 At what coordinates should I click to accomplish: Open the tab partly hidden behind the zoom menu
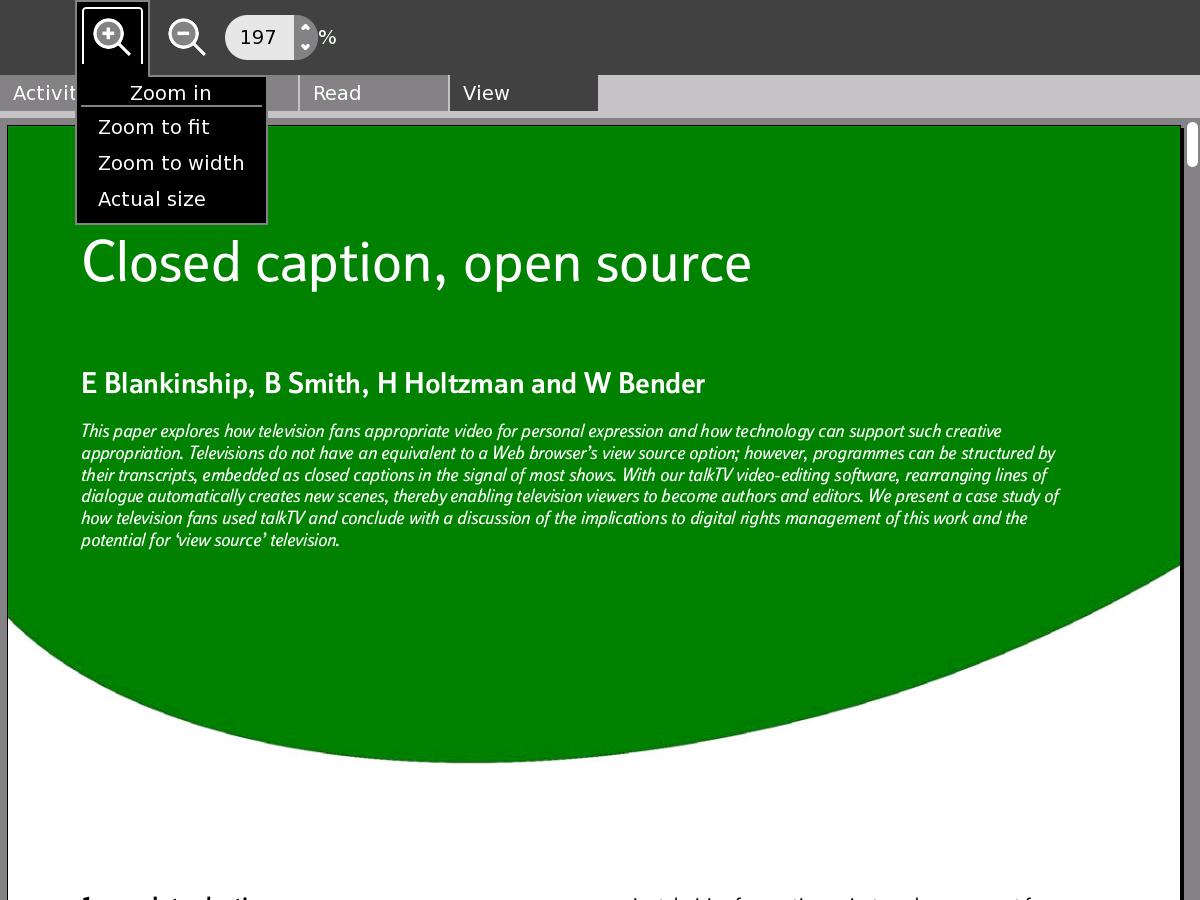282,93
